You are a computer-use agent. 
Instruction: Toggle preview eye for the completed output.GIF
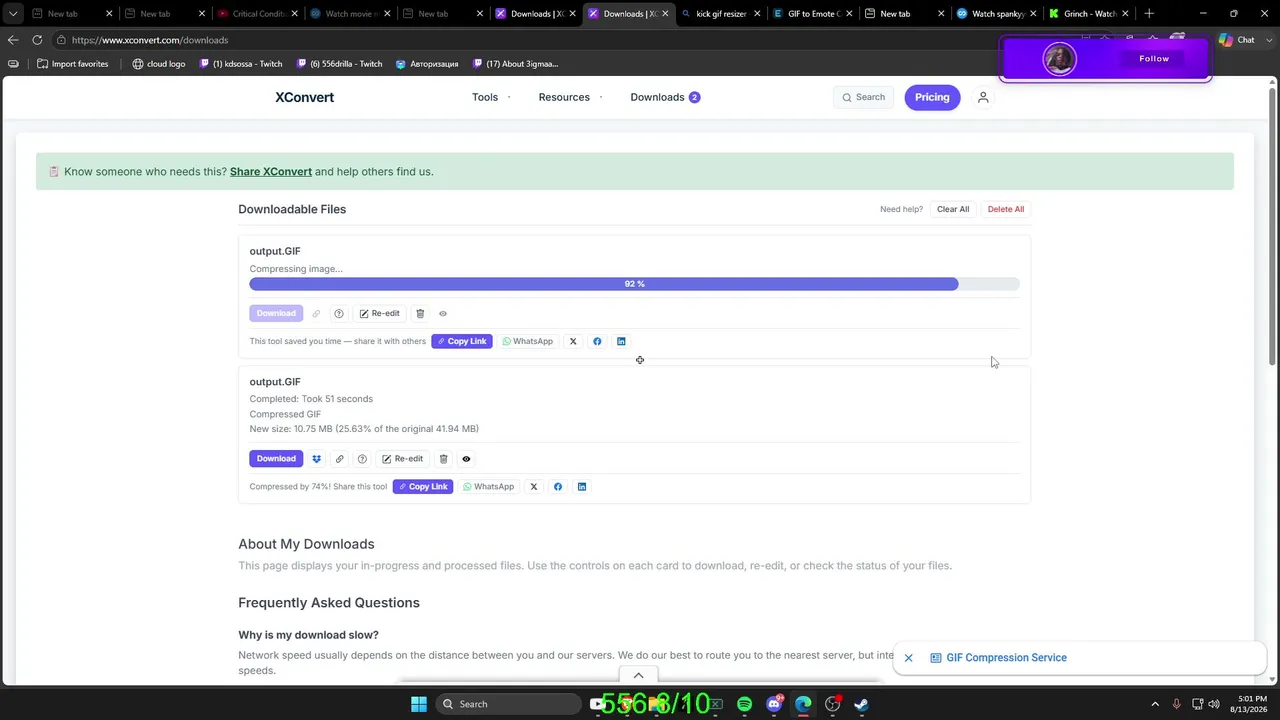(466, 459)
